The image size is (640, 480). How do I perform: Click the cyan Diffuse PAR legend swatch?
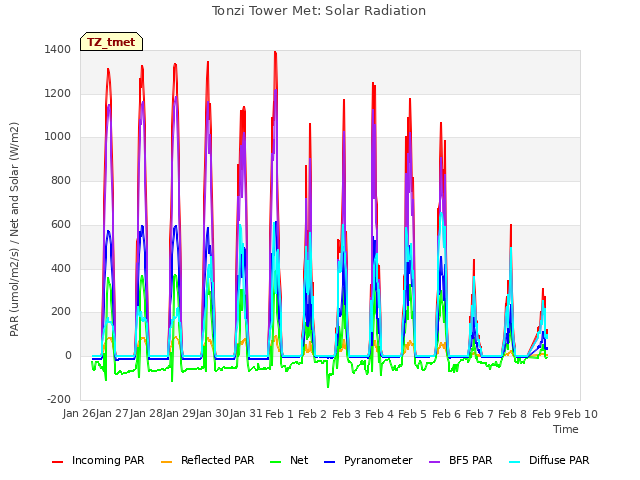[515, 462]
